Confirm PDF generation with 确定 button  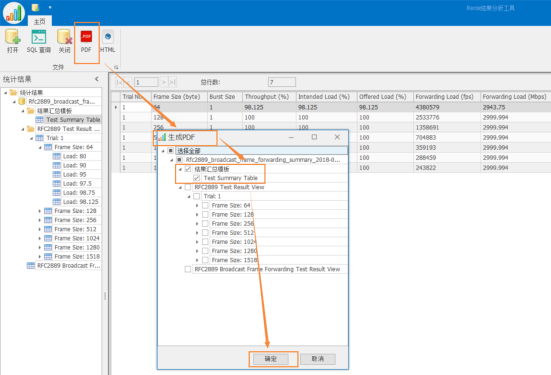click(271, 359)
